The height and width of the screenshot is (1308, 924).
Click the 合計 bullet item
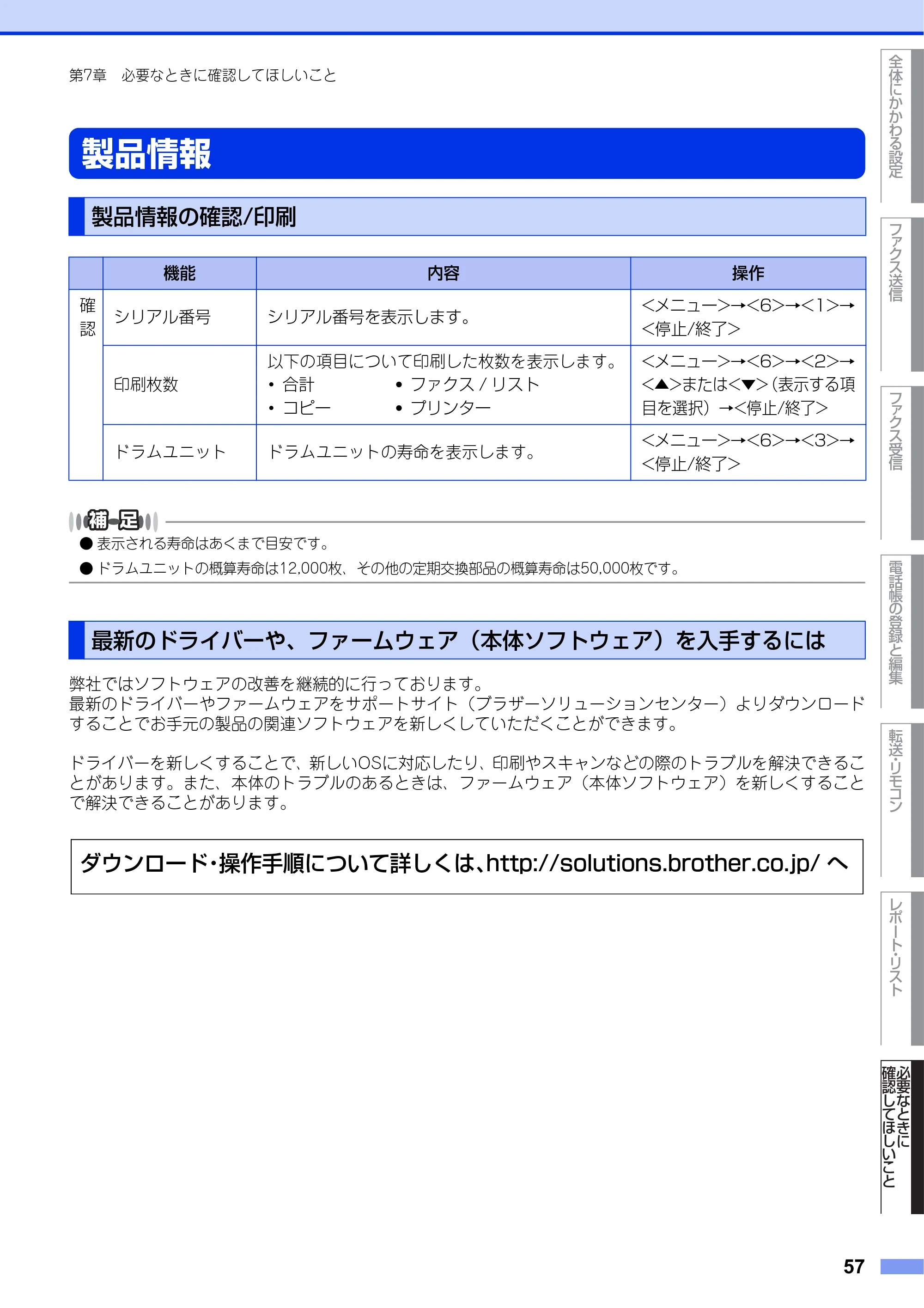pos(292,385)
